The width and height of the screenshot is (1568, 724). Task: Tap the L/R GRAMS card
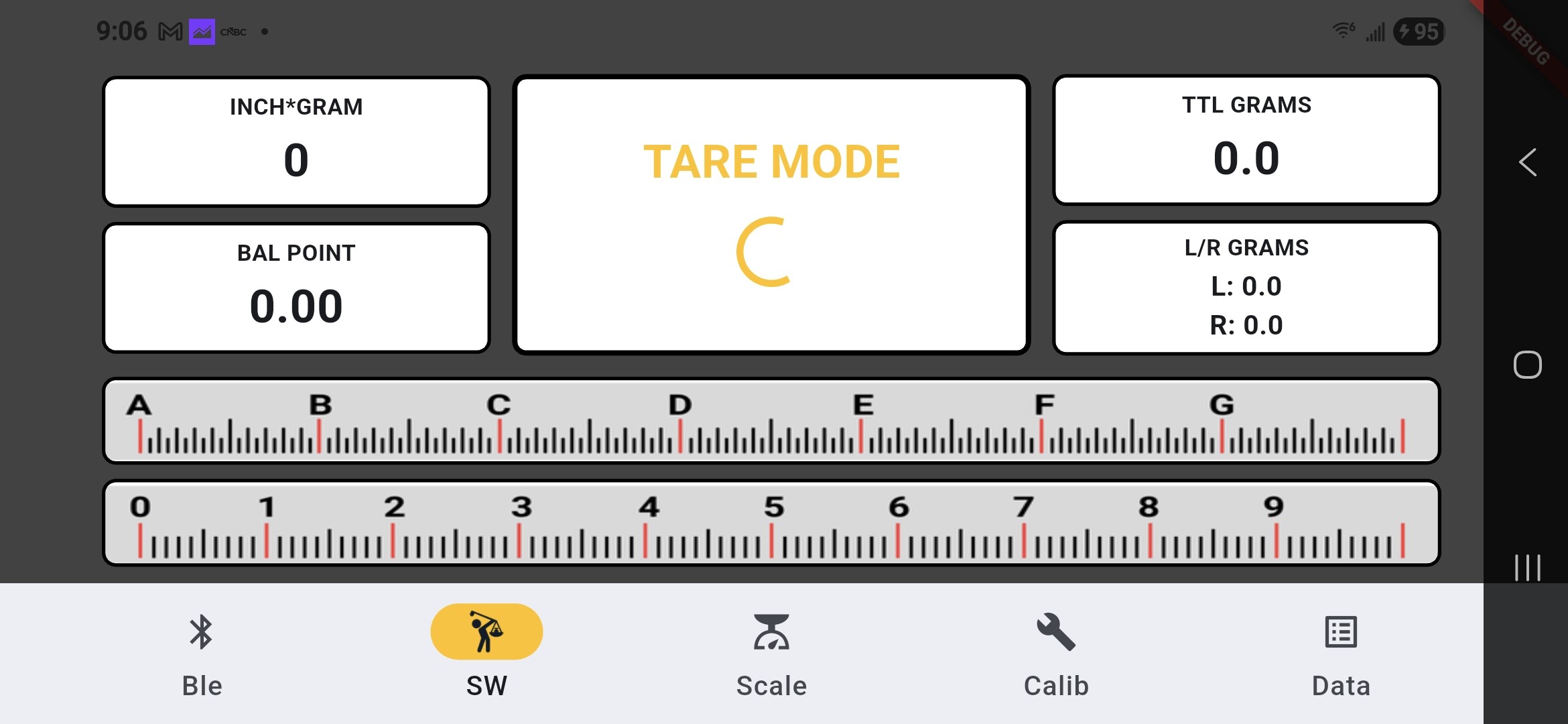coord(1246,288)
